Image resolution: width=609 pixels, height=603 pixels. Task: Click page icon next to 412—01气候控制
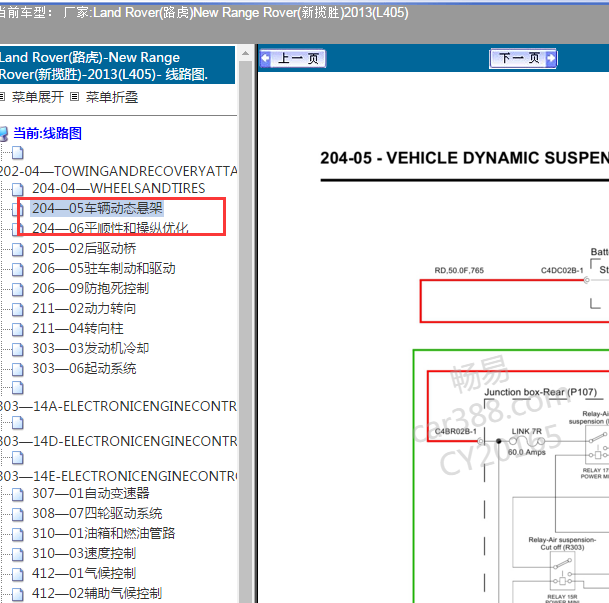17,574
